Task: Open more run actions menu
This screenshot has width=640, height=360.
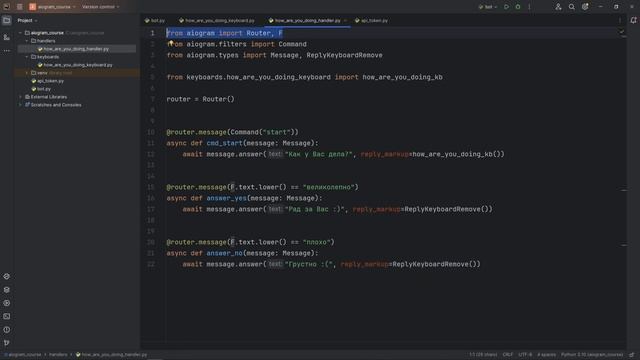Action: (529, 7)
